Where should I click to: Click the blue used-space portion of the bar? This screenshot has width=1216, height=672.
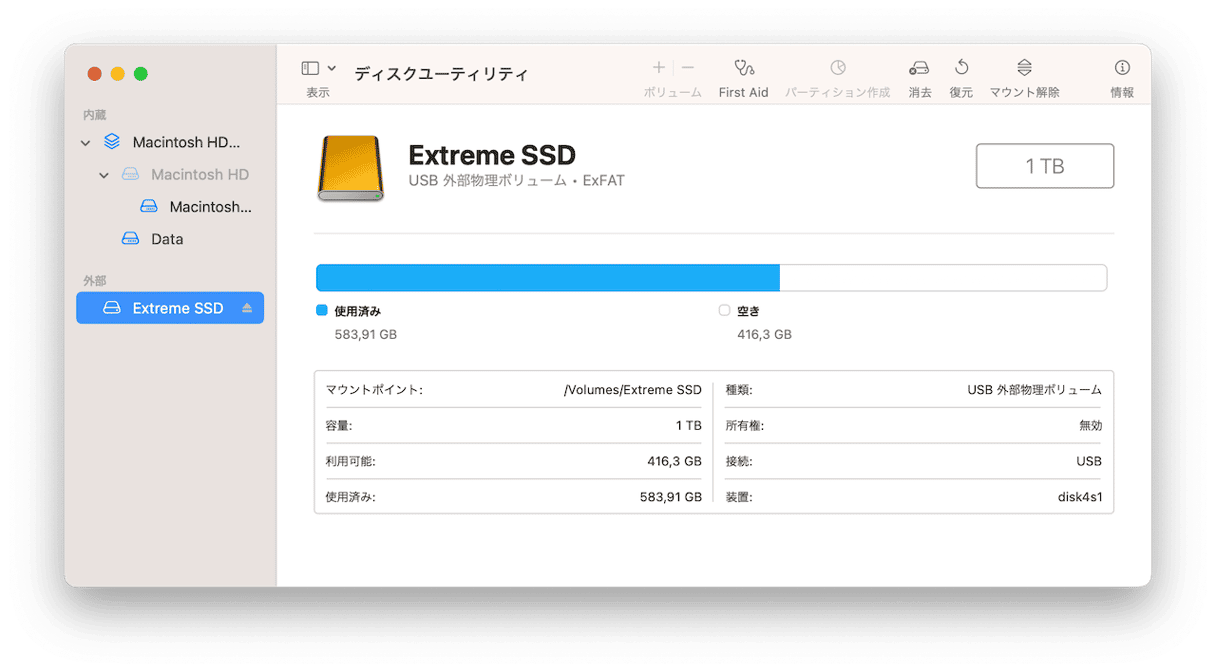click(548, 278)
